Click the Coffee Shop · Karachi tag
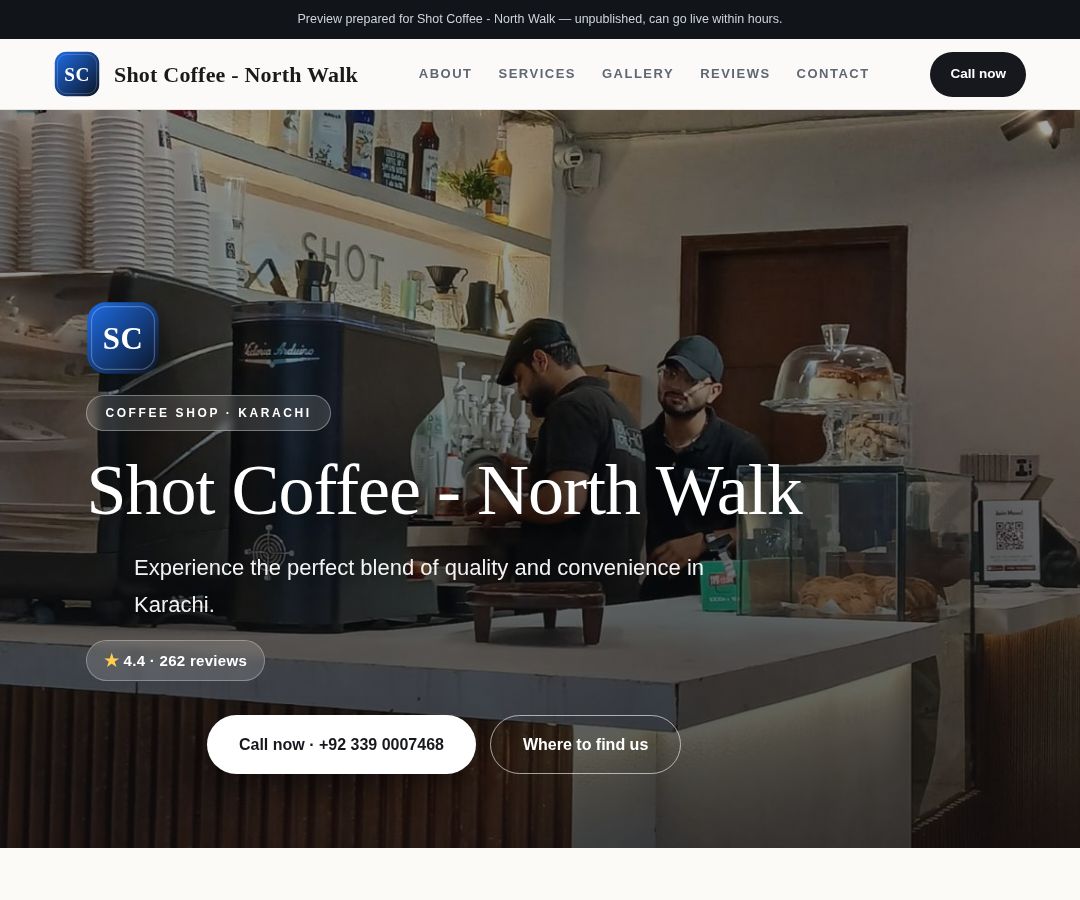The width and height of the screenshot is (1080, 900). pos(208,412)
